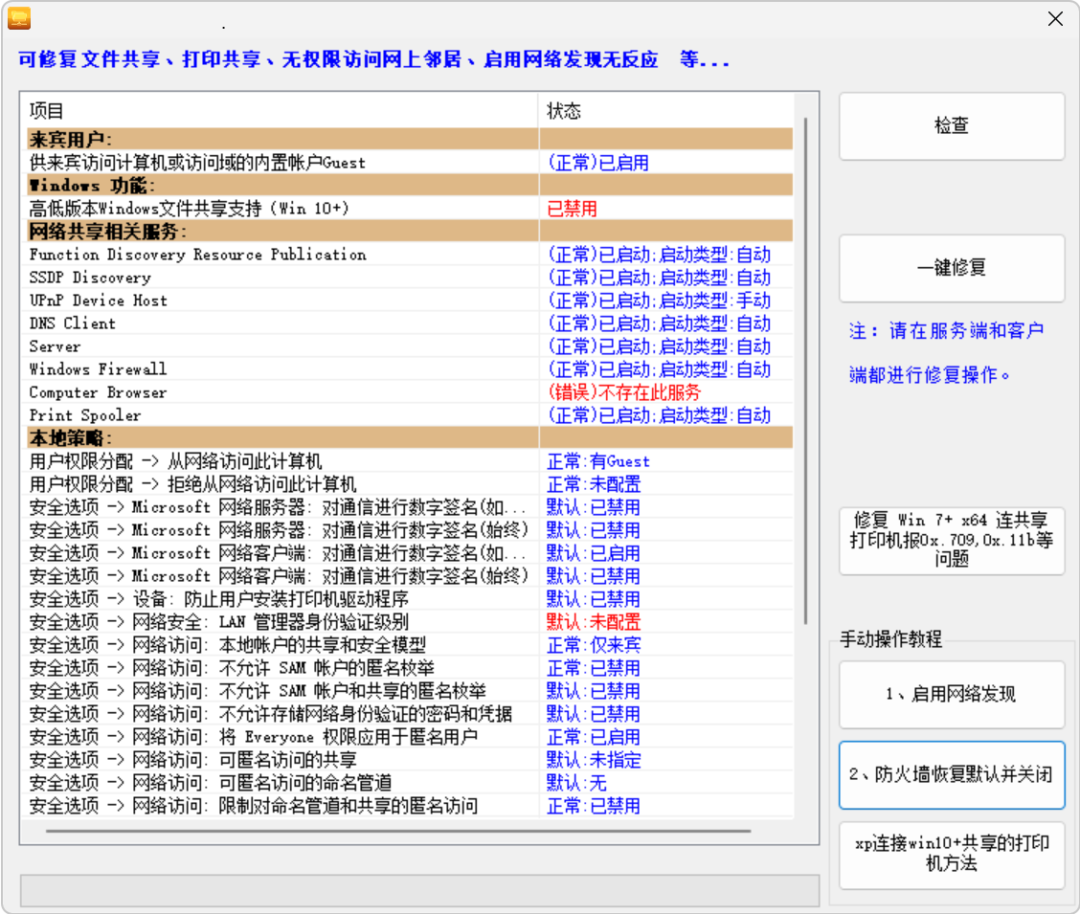Select 将 Everyone 权限应用于匿名用户 row
1080x914 pixels.
click(x=411, y=736)
